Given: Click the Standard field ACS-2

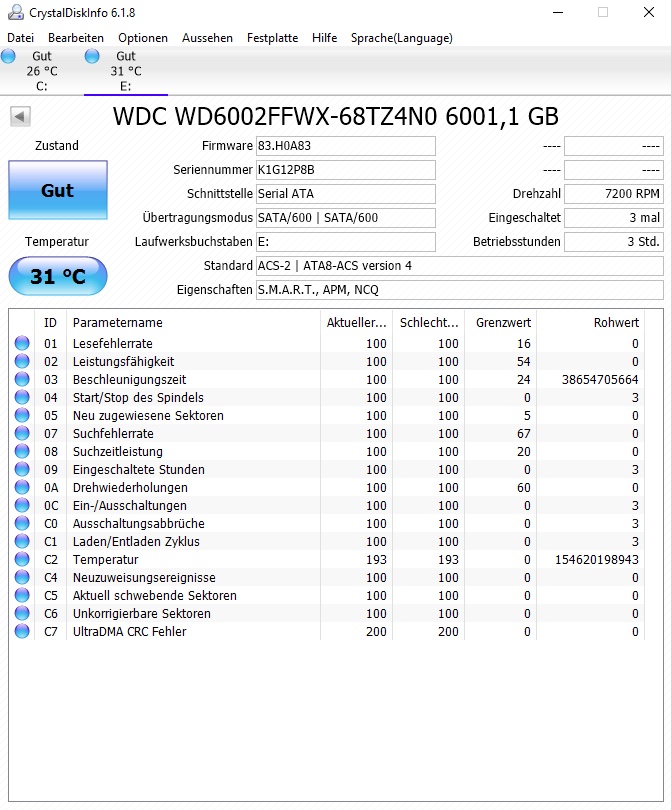Looking at the screenshot, I should pyautogui.click(x=460, y=266).
